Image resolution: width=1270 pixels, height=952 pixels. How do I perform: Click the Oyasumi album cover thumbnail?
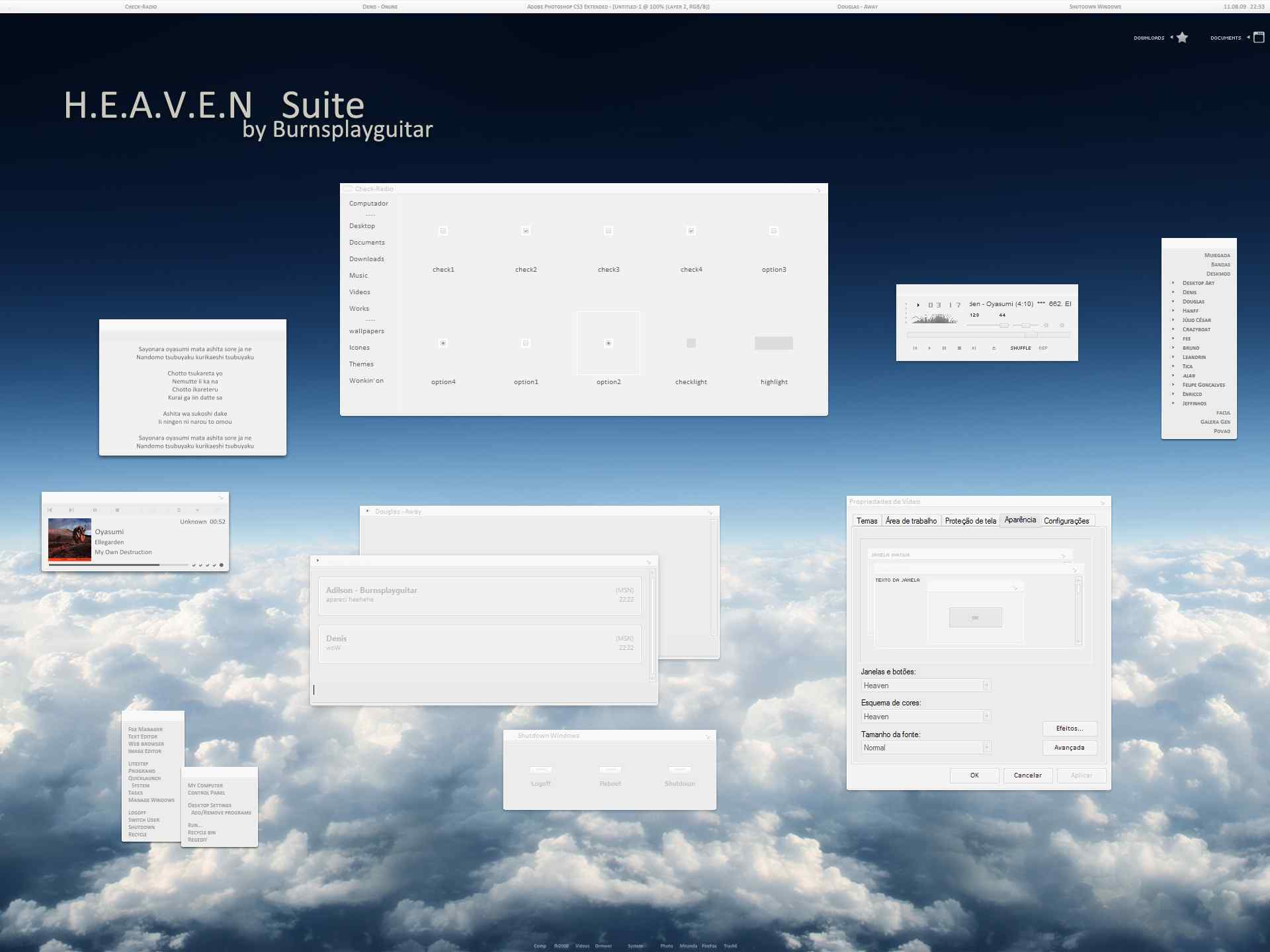69,539
